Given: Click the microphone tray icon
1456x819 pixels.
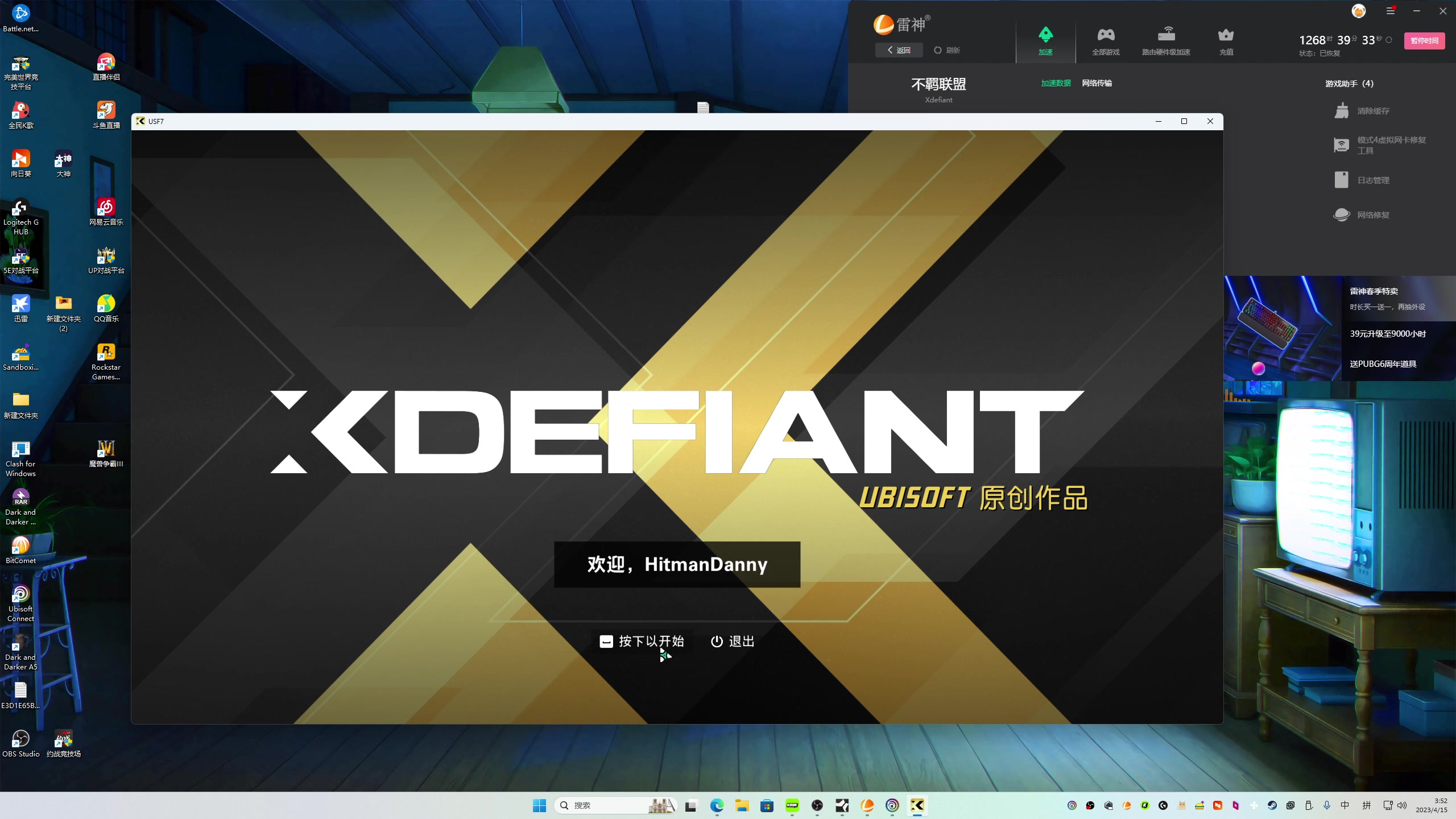Looking at the screenshot, I should point(1327,805).
